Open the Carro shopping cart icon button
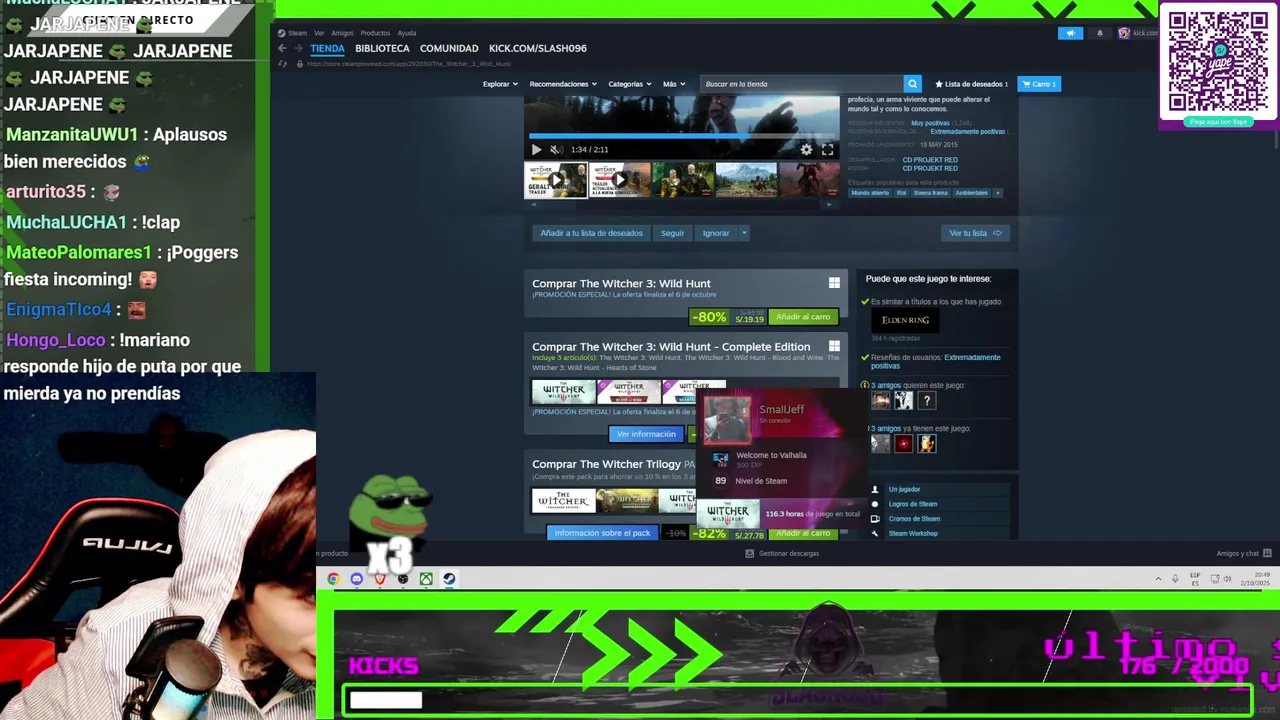Image resolution: width=1280 pixels, height=720 pixels. 1039,84
